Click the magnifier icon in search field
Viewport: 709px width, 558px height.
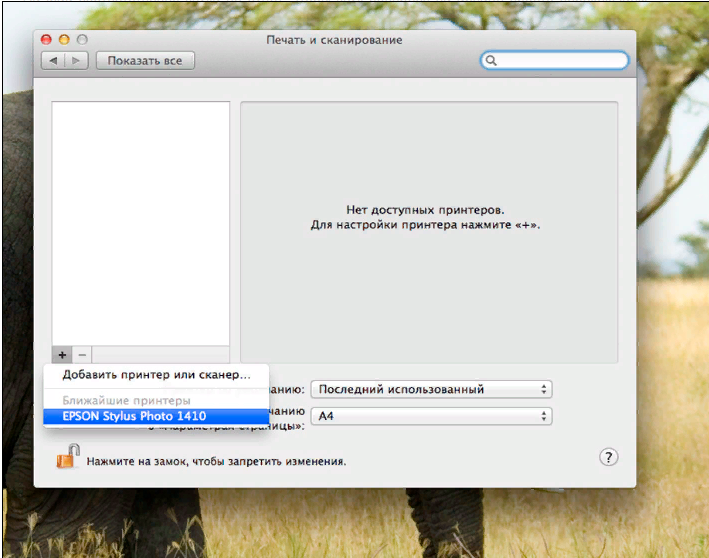pos(491,61)
